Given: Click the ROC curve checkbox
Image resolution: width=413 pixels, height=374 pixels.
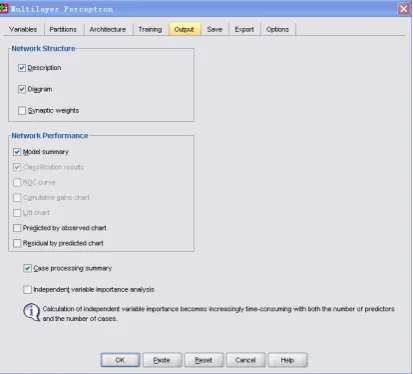Looking at the screenshot, I should click(17, 182).
